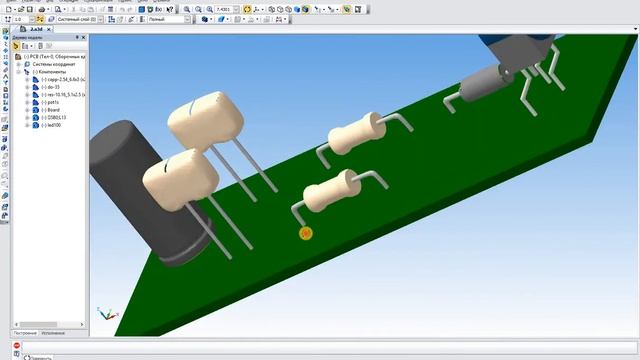Expand the Board component node

(x=27, y=110)
